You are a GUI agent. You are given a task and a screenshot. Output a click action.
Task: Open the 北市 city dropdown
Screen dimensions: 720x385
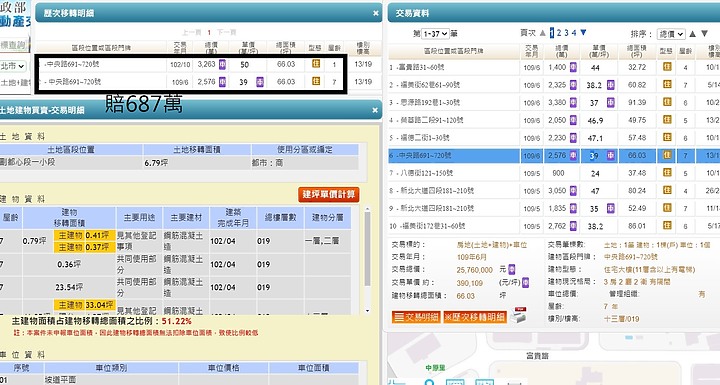(x=12, y=66)
